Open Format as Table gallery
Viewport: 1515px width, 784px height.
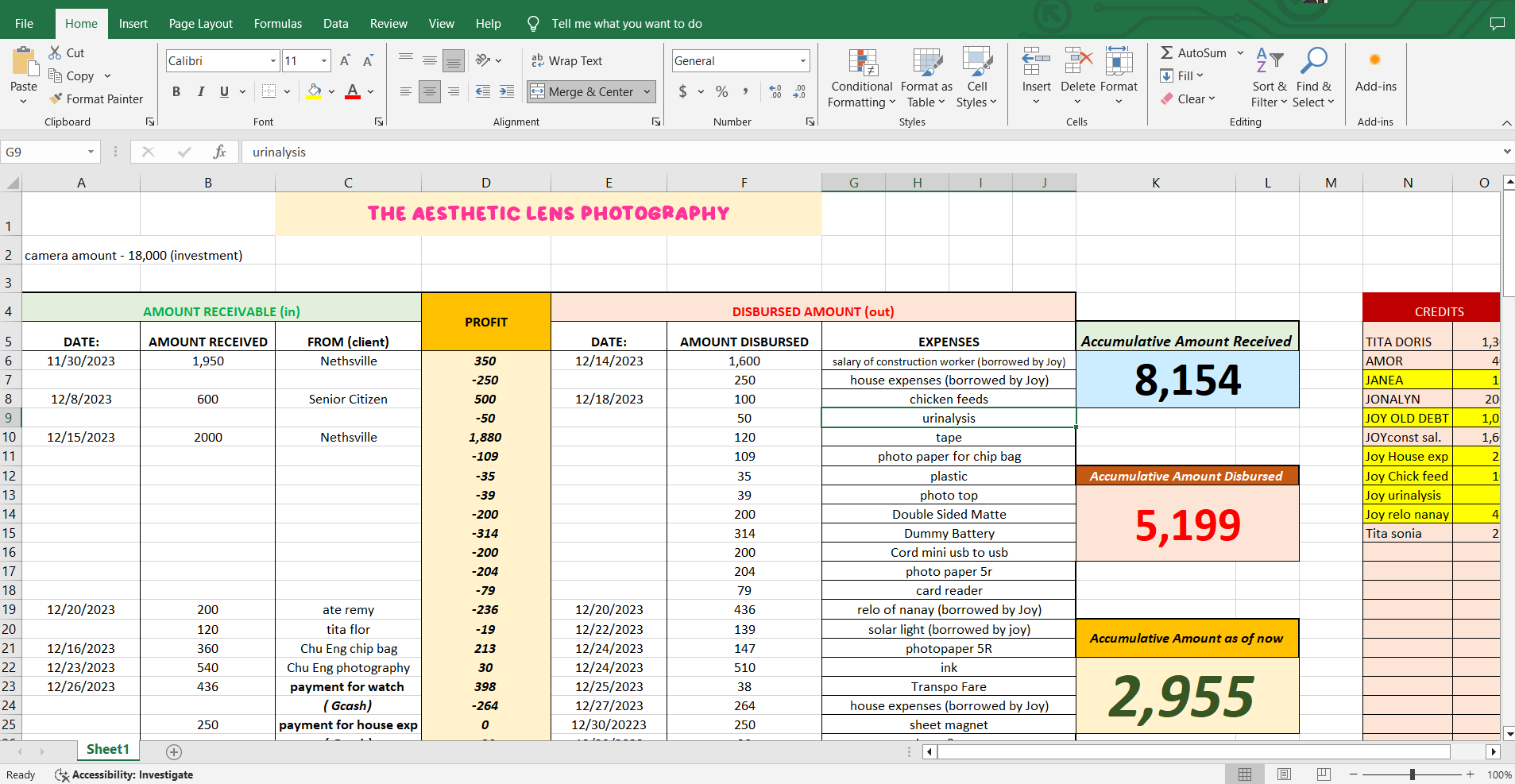[x=926, y=78]
